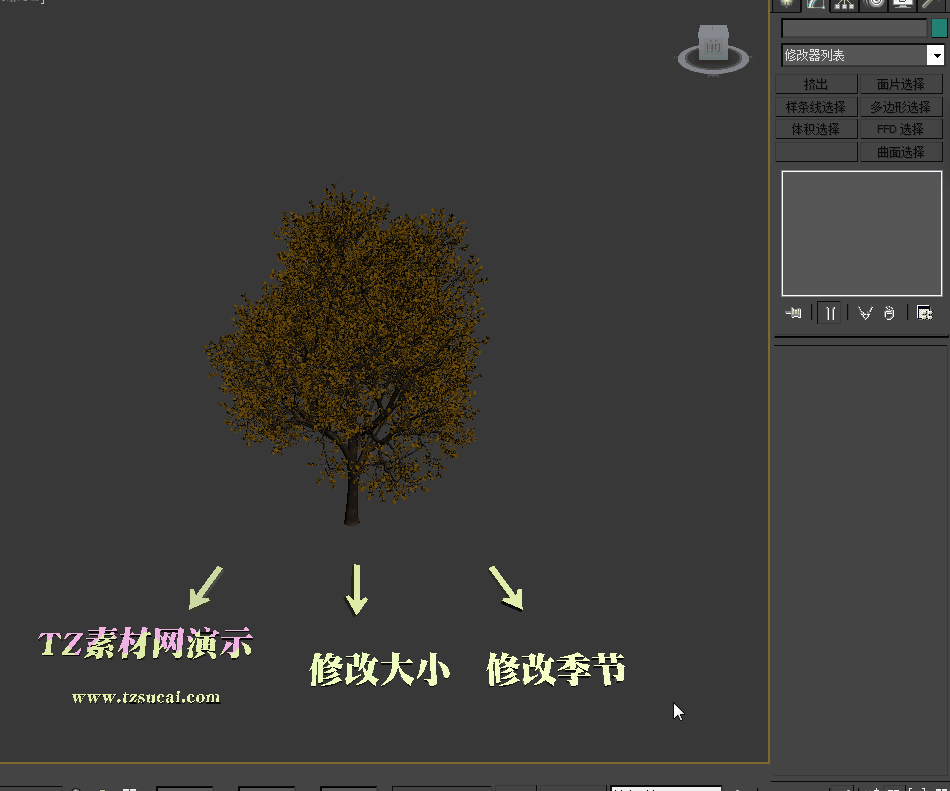Click the FFD 选择 button
The width and height of the screenshot is (950, 791).
click(x=901, y=129)
